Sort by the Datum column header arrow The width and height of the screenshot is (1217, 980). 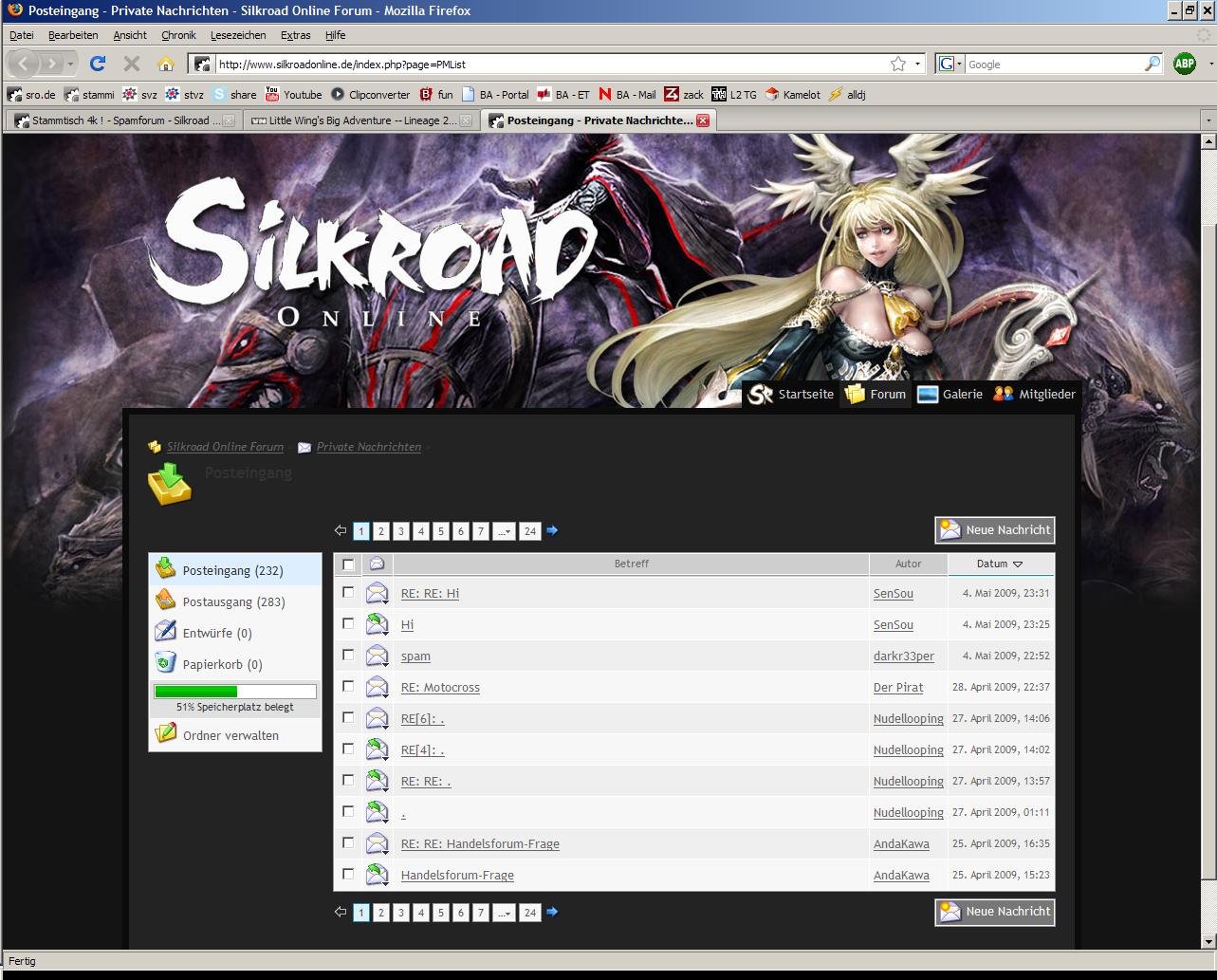(x=1018, y=564)
